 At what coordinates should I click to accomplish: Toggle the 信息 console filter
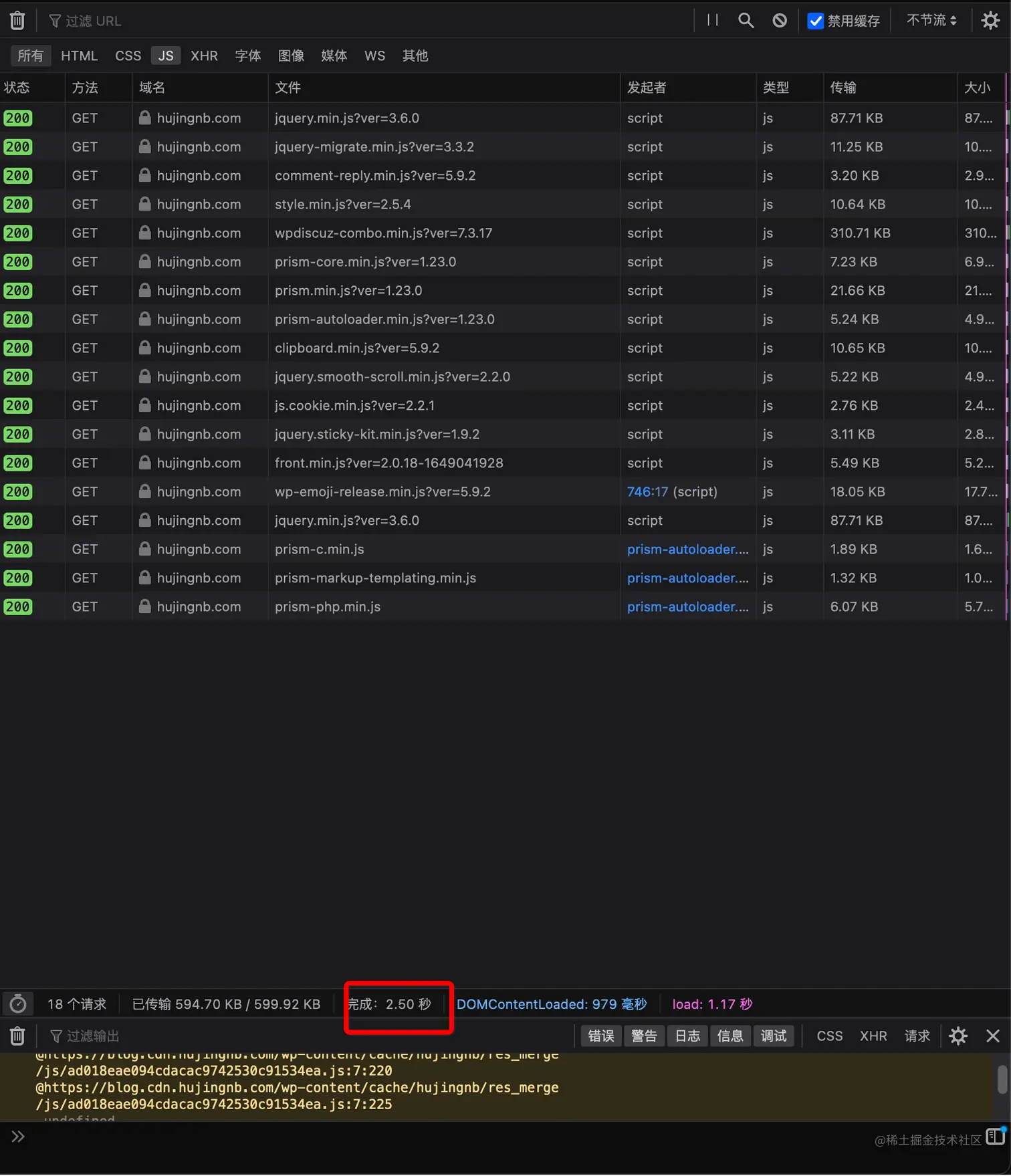(730, 1036)
